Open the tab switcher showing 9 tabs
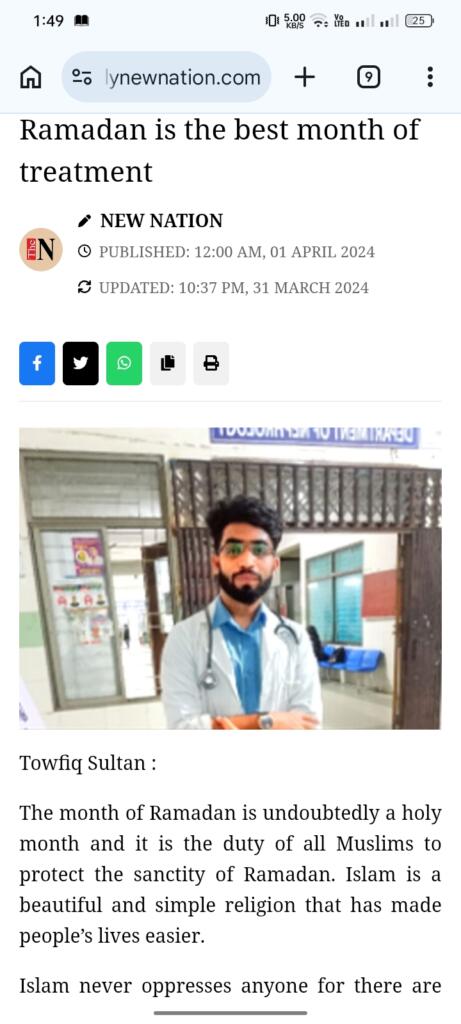 pyautogui.click(x=368, y=78)
